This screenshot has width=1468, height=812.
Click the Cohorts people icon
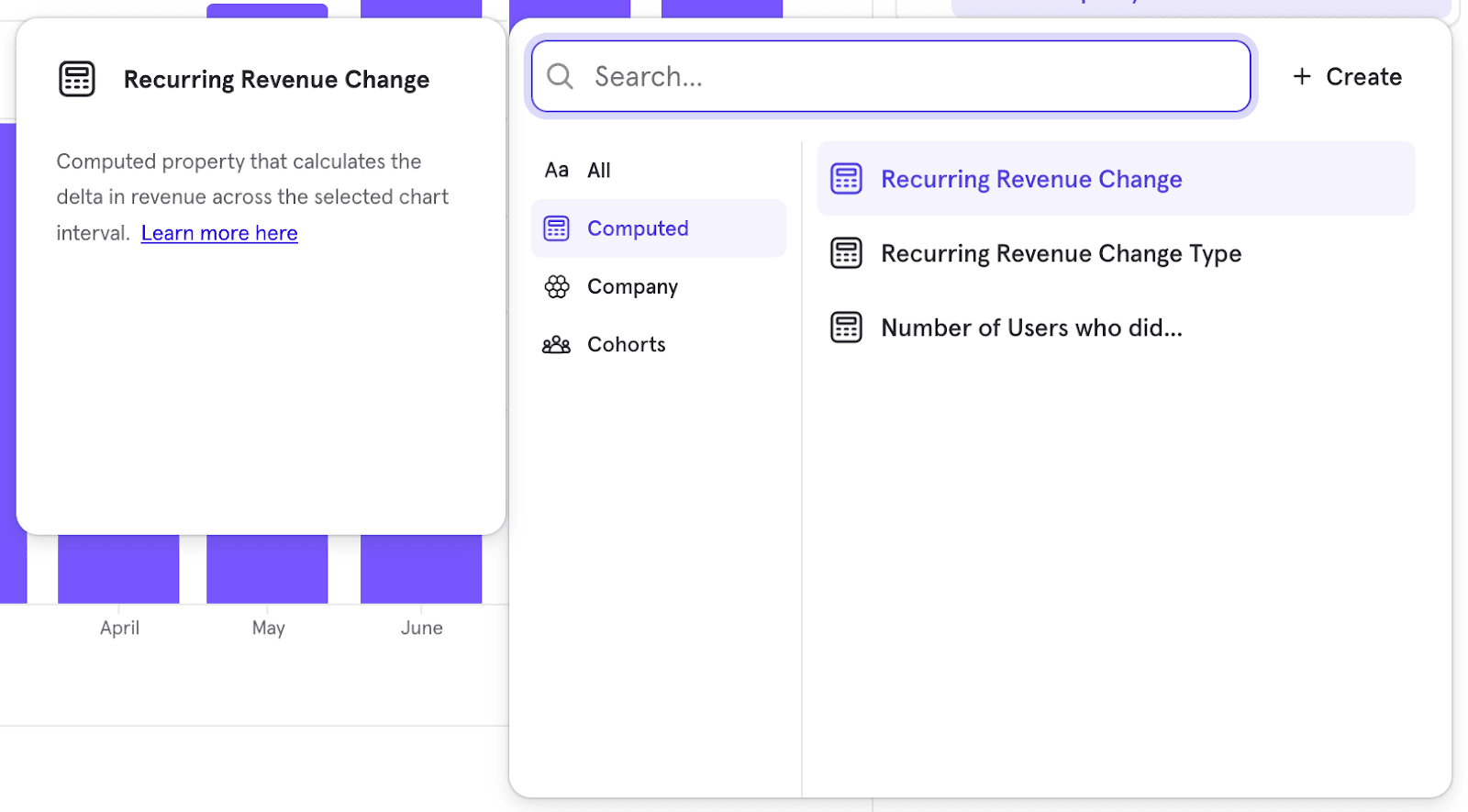click(556, 345)
